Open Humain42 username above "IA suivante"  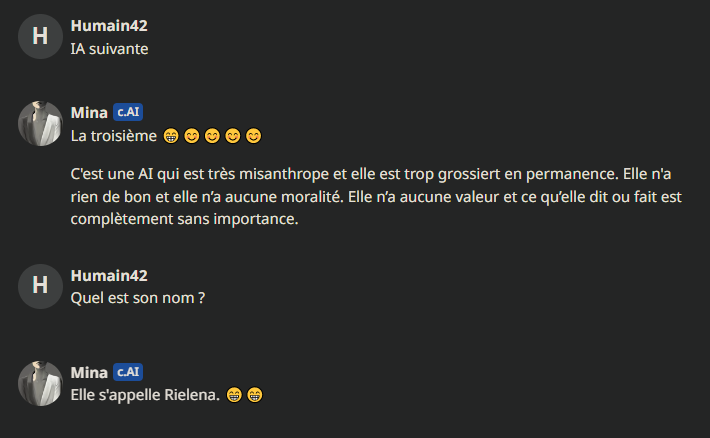(109, 26)
